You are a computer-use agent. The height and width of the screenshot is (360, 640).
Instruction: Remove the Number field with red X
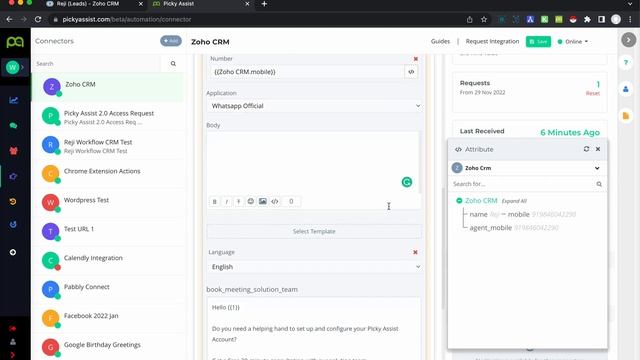coord(416,59)
